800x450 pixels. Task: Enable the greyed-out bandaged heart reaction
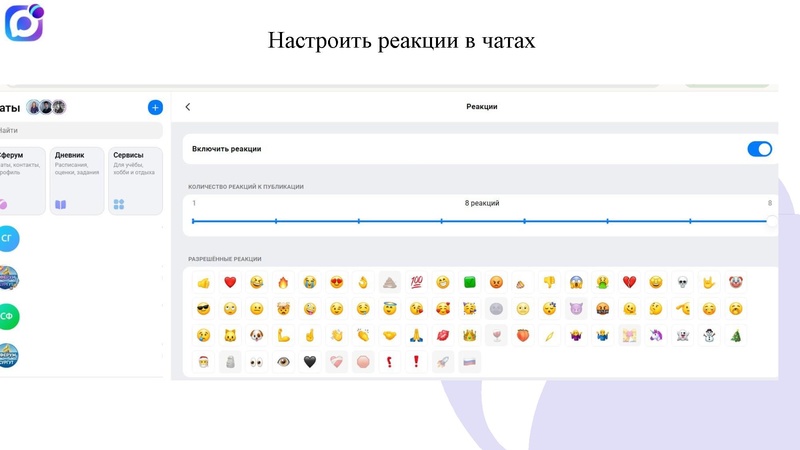337,362
